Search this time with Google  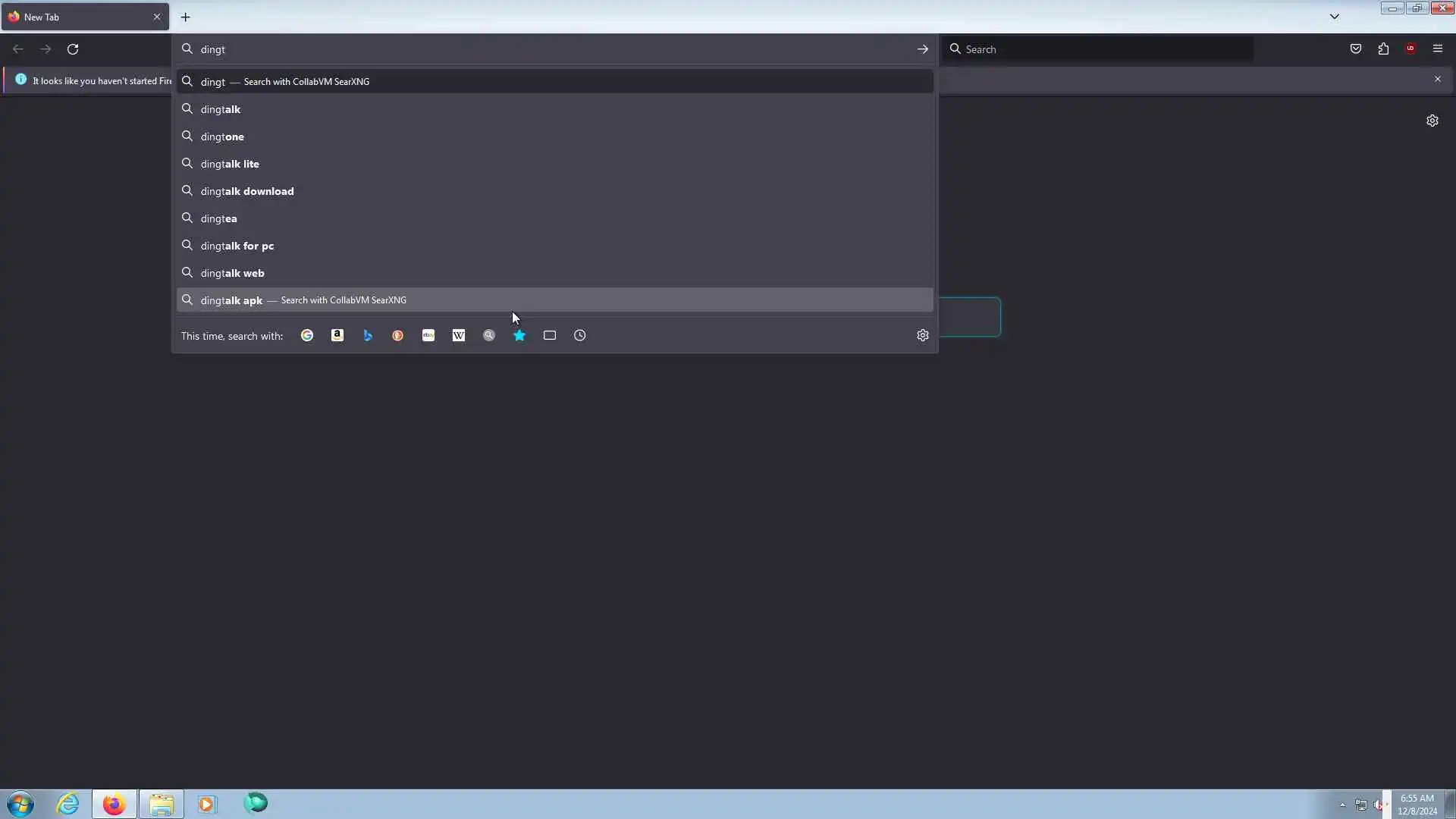tap(307, 335)
